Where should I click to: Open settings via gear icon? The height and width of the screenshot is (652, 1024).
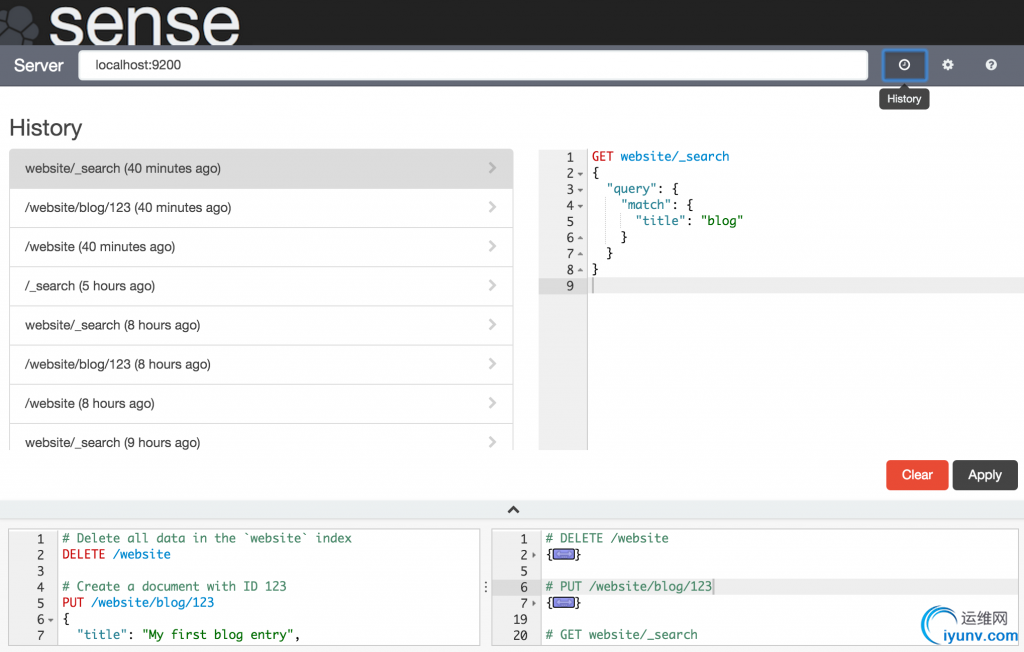tap(947, 65)
